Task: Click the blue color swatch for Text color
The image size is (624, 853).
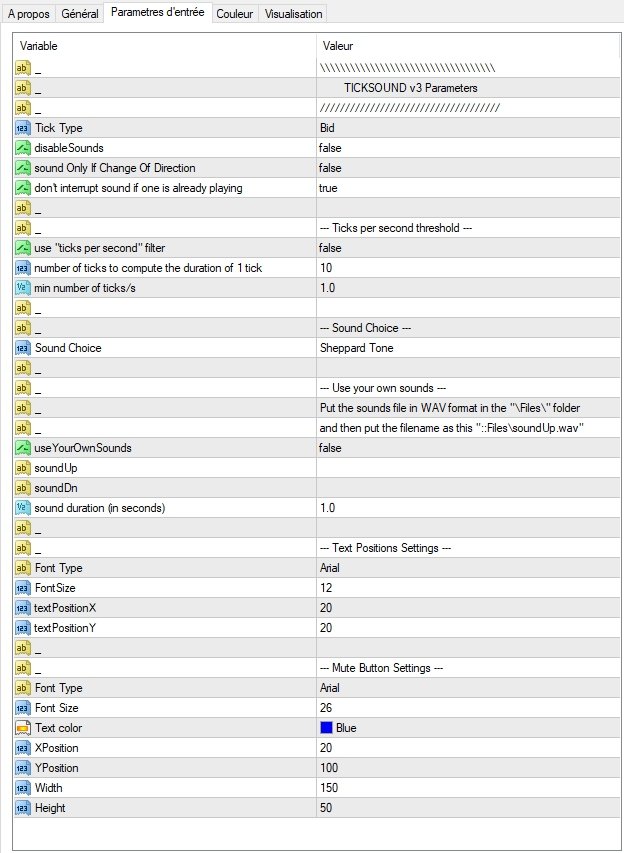Action: point(326,728)
